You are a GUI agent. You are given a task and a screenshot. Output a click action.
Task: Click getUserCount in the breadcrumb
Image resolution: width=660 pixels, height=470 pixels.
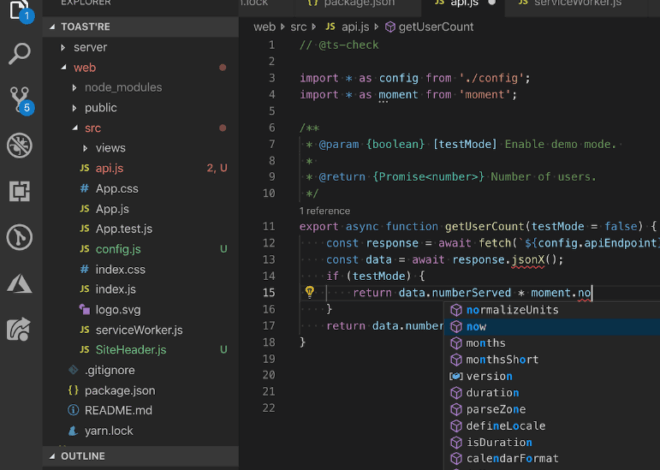pyautogui.click(x=436, y=27)
